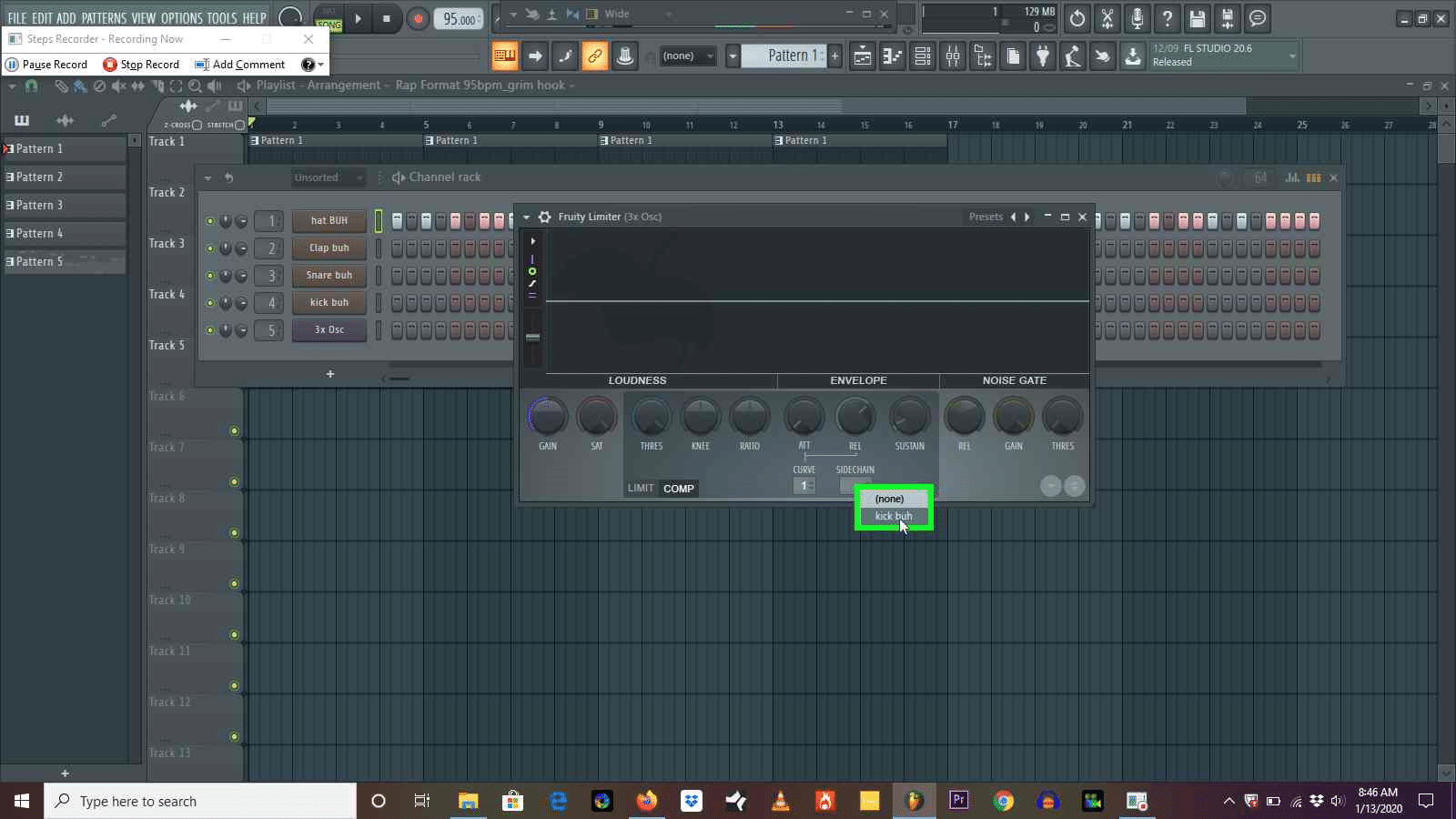Open the Channel rack view icon
This screenshot has height=819, width=1456.
click(923, 56)
